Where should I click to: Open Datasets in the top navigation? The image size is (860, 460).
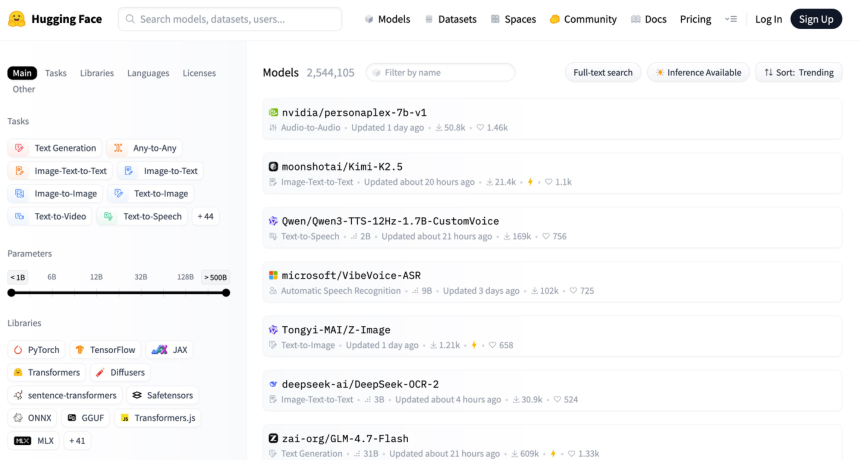[451, 19]
